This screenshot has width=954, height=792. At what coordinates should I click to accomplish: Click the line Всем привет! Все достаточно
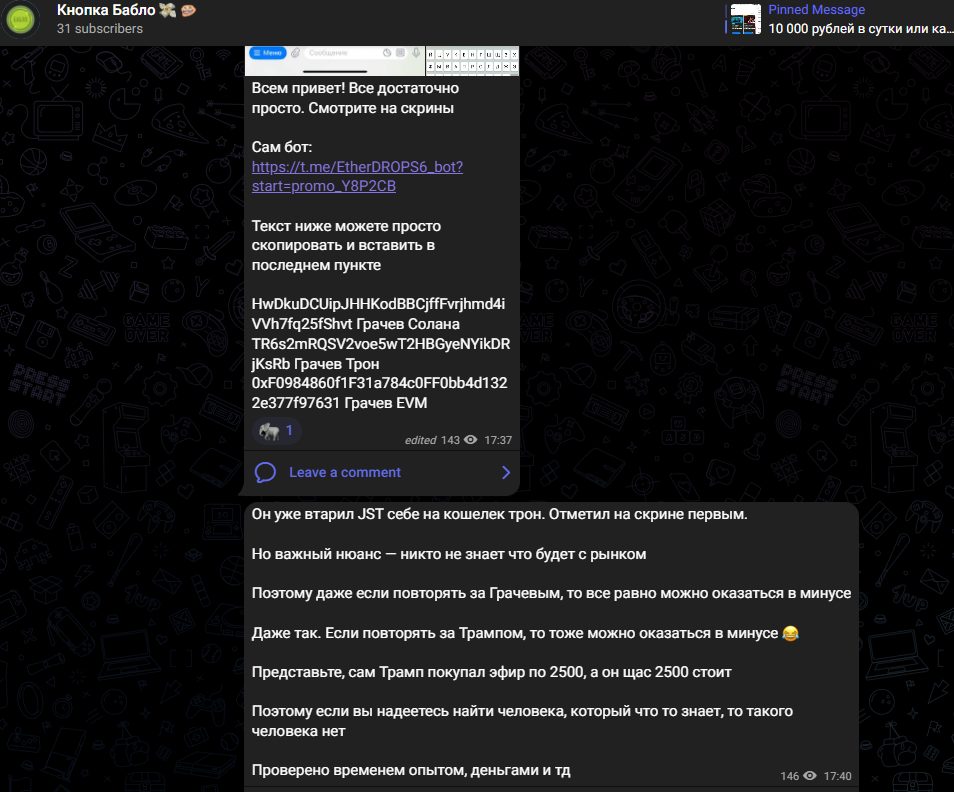tap(355, 88)
